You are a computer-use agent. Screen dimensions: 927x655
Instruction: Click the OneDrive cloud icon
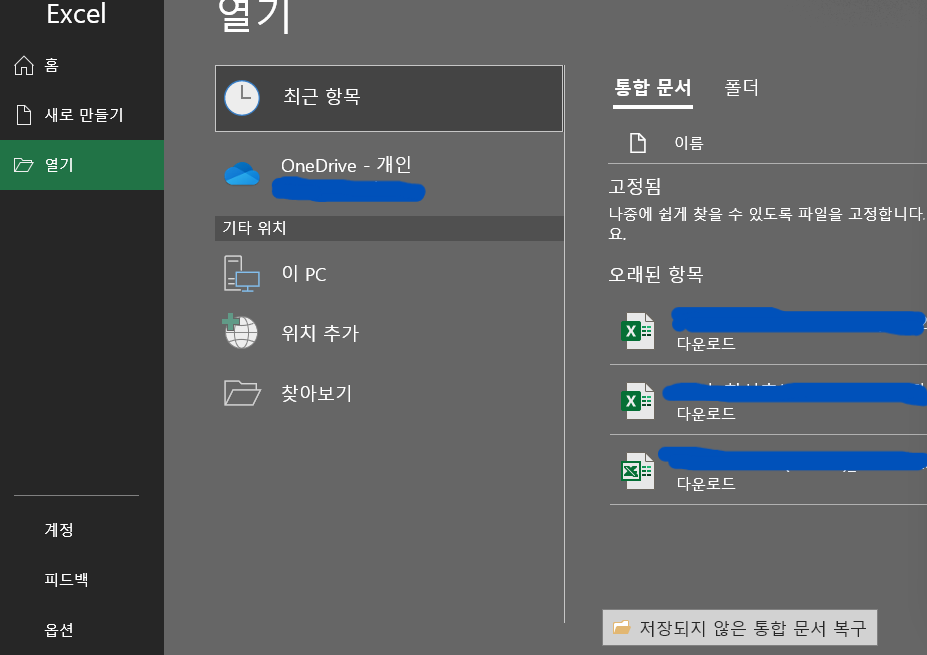pos(242,174)
